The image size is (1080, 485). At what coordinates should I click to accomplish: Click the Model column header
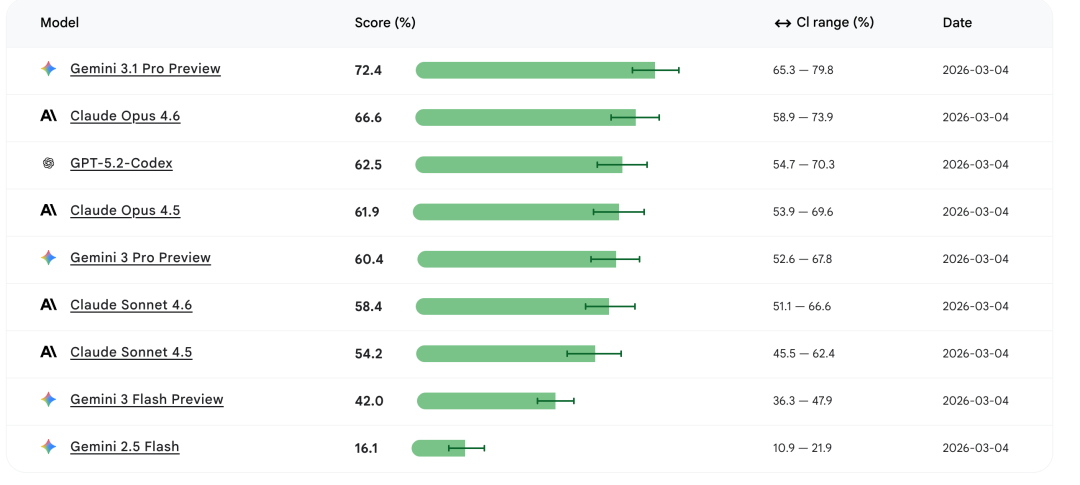[x=59, y=22]
